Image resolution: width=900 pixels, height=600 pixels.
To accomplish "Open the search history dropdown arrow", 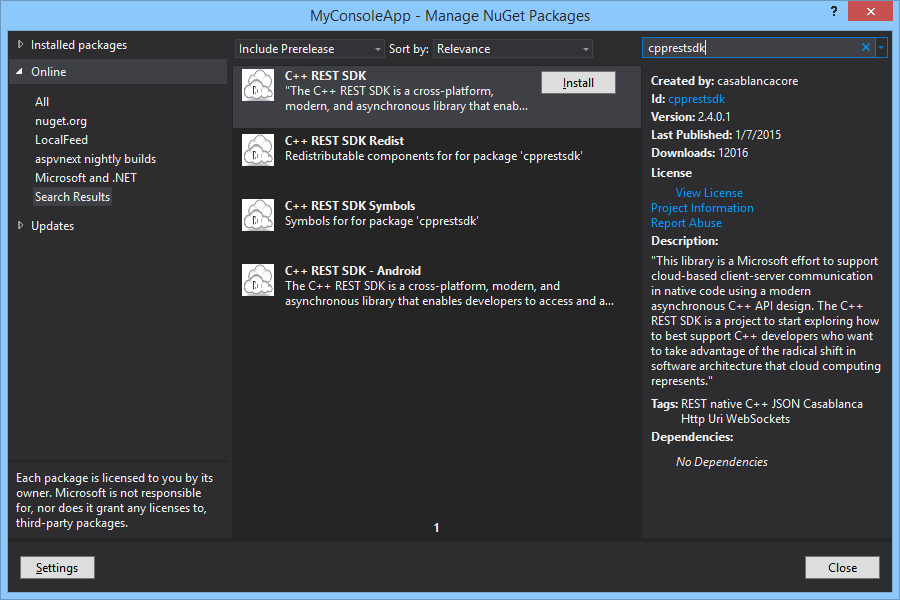I will coord(881,47).
